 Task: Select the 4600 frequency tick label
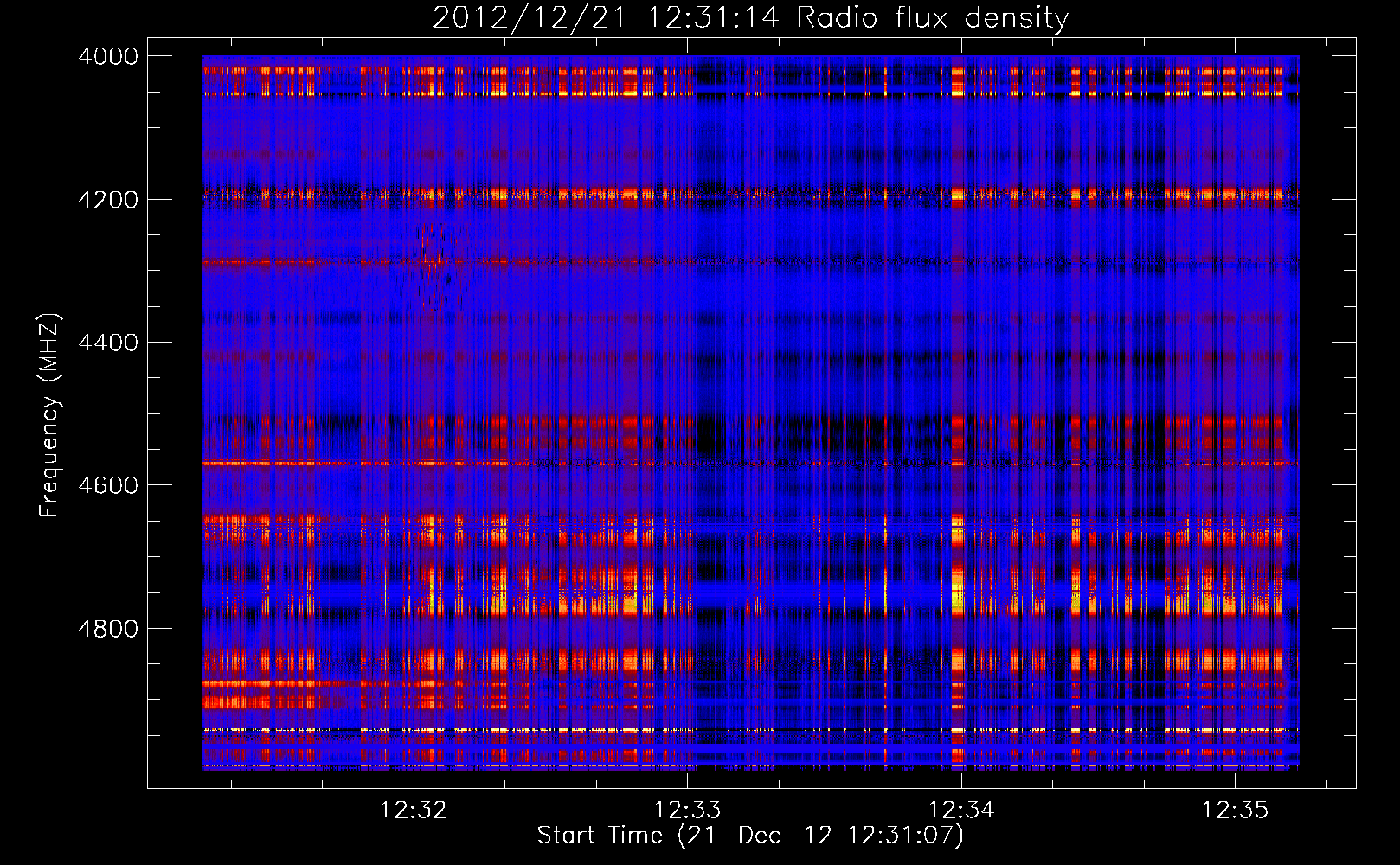(107, 485)
